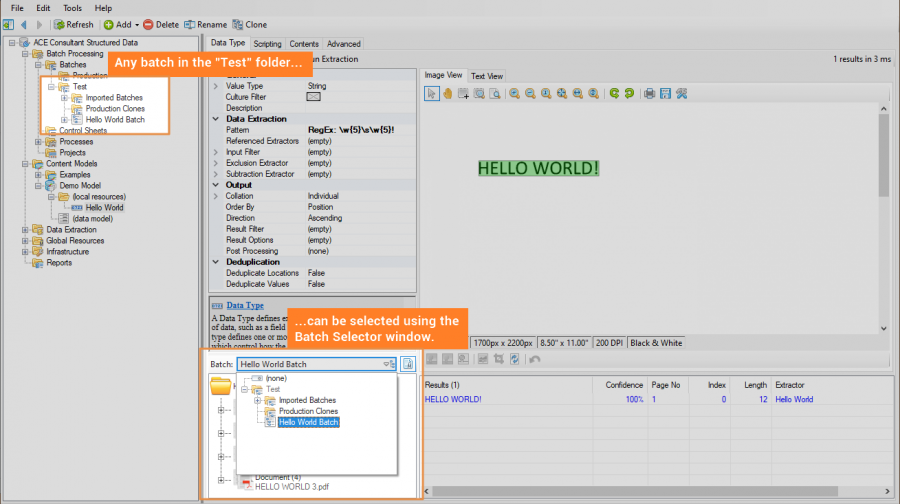900x504 pixels.
Task: Click the Culture Filter envelope swatch
Action: (x=313, y=98)
